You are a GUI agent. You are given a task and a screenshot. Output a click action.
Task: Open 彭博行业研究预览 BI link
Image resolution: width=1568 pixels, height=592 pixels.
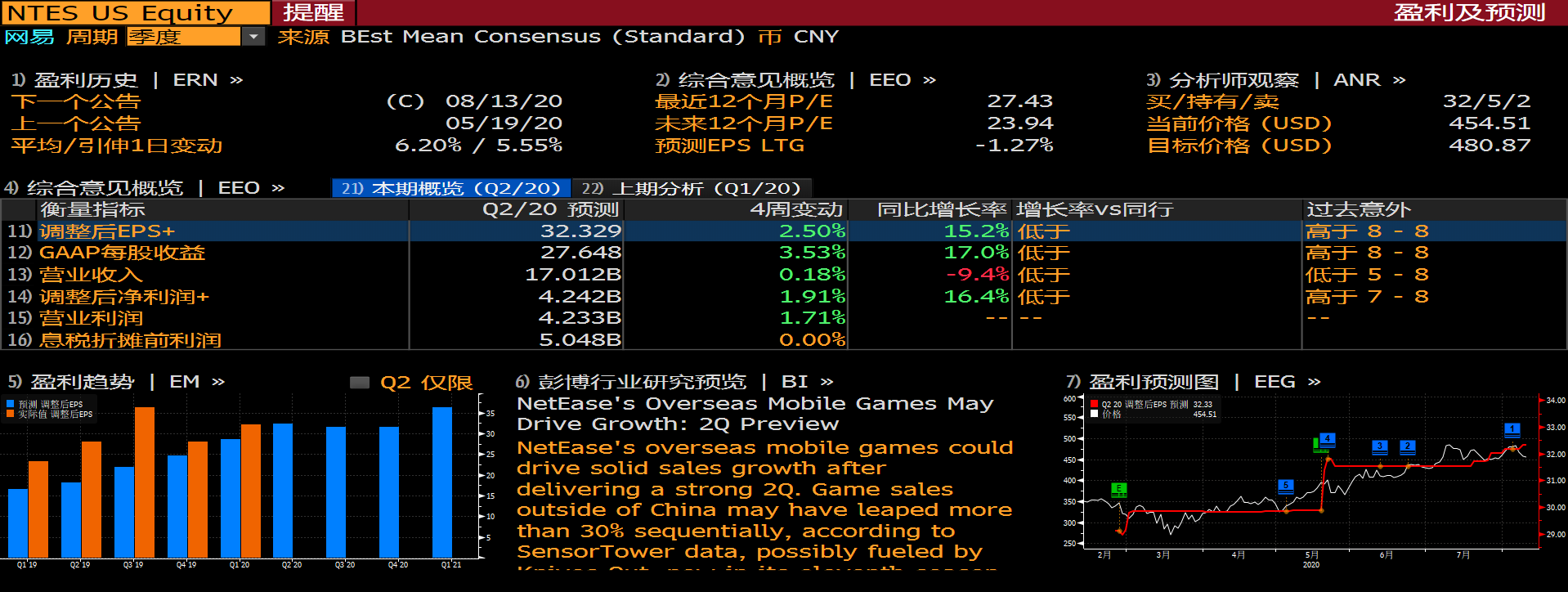pyautogui.click(x=674, y=382)
